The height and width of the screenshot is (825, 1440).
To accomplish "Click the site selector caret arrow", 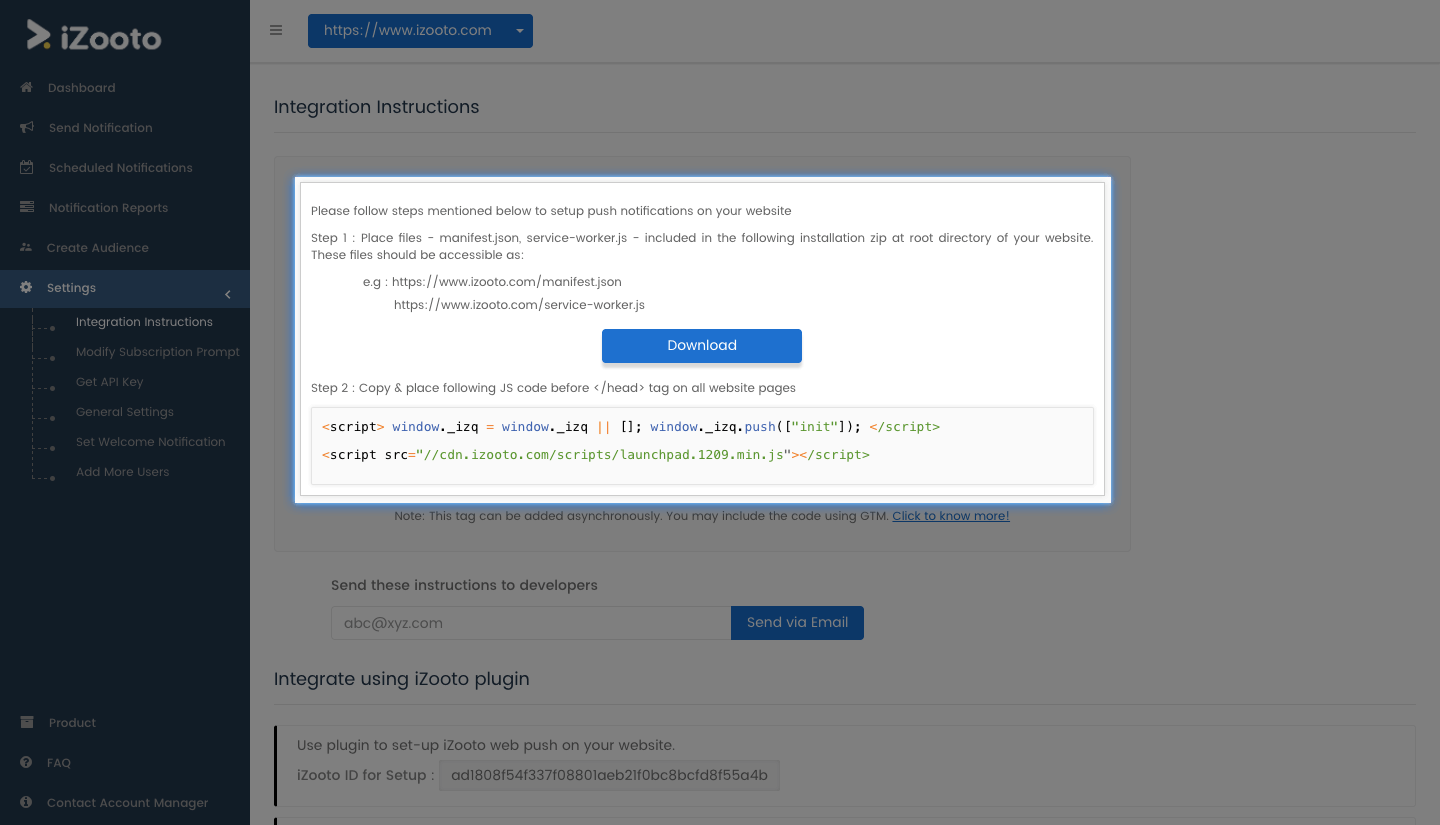I will pyautogui.click(x=520, y=31).
